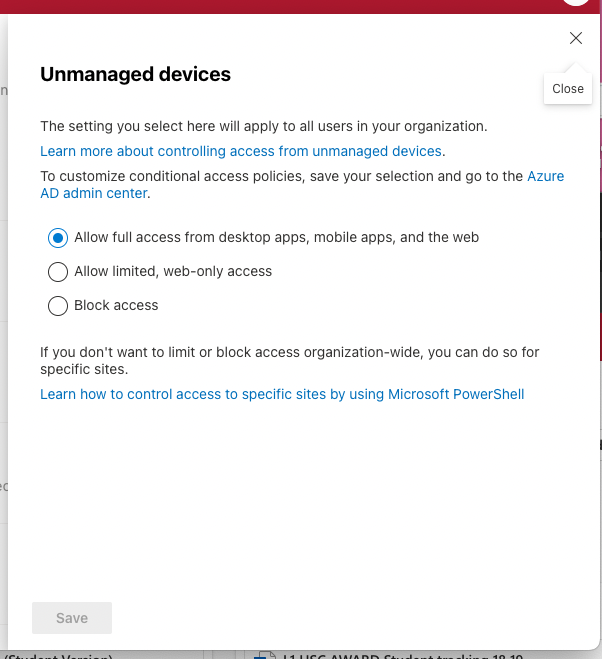Open PowerShell specific sites control link
The height and width of the screenshot is (659, 602).
tap(282, 394)
